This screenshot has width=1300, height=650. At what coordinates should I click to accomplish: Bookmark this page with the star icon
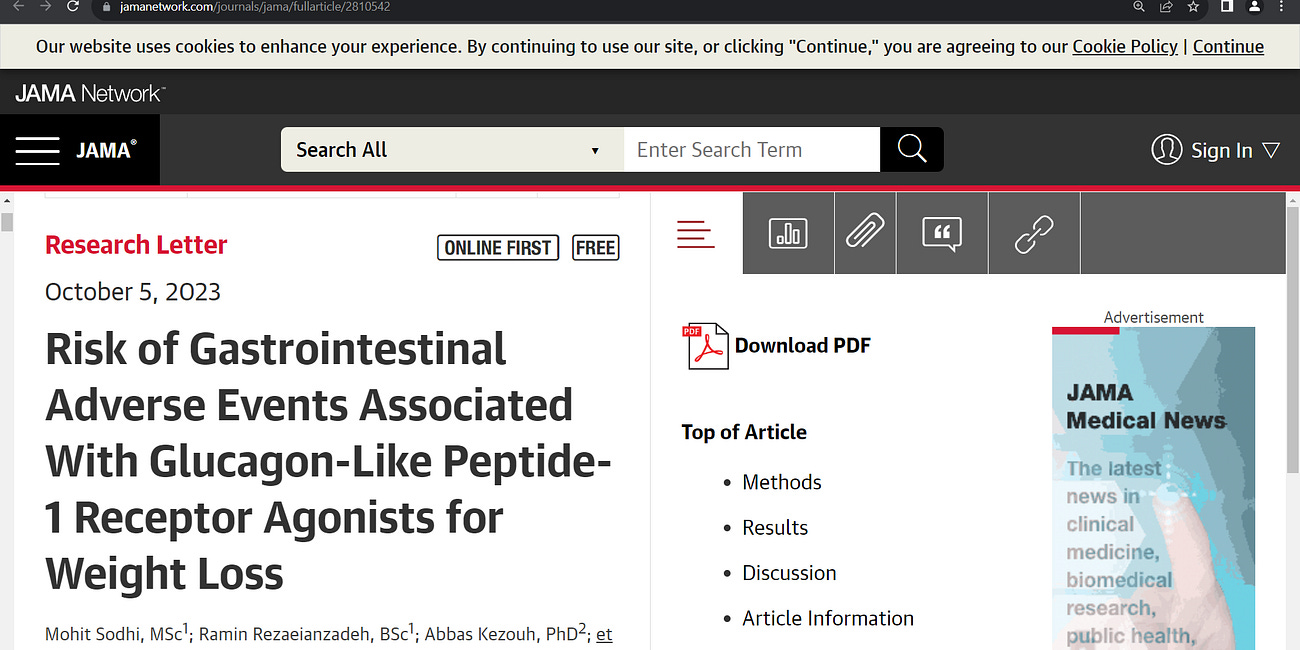click(1193, 6)
